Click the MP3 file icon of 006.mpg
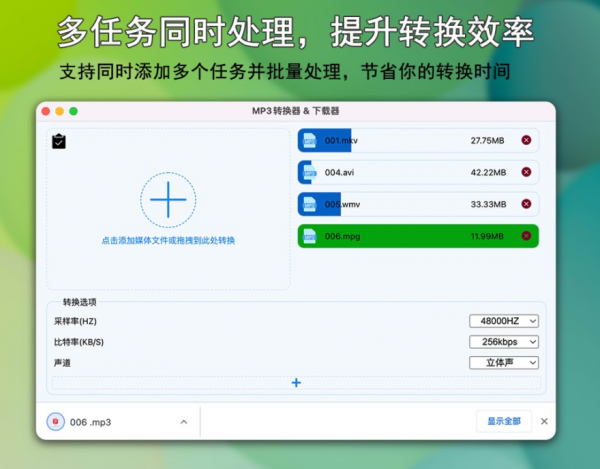The image size is (600, 469). coord(309,236)
